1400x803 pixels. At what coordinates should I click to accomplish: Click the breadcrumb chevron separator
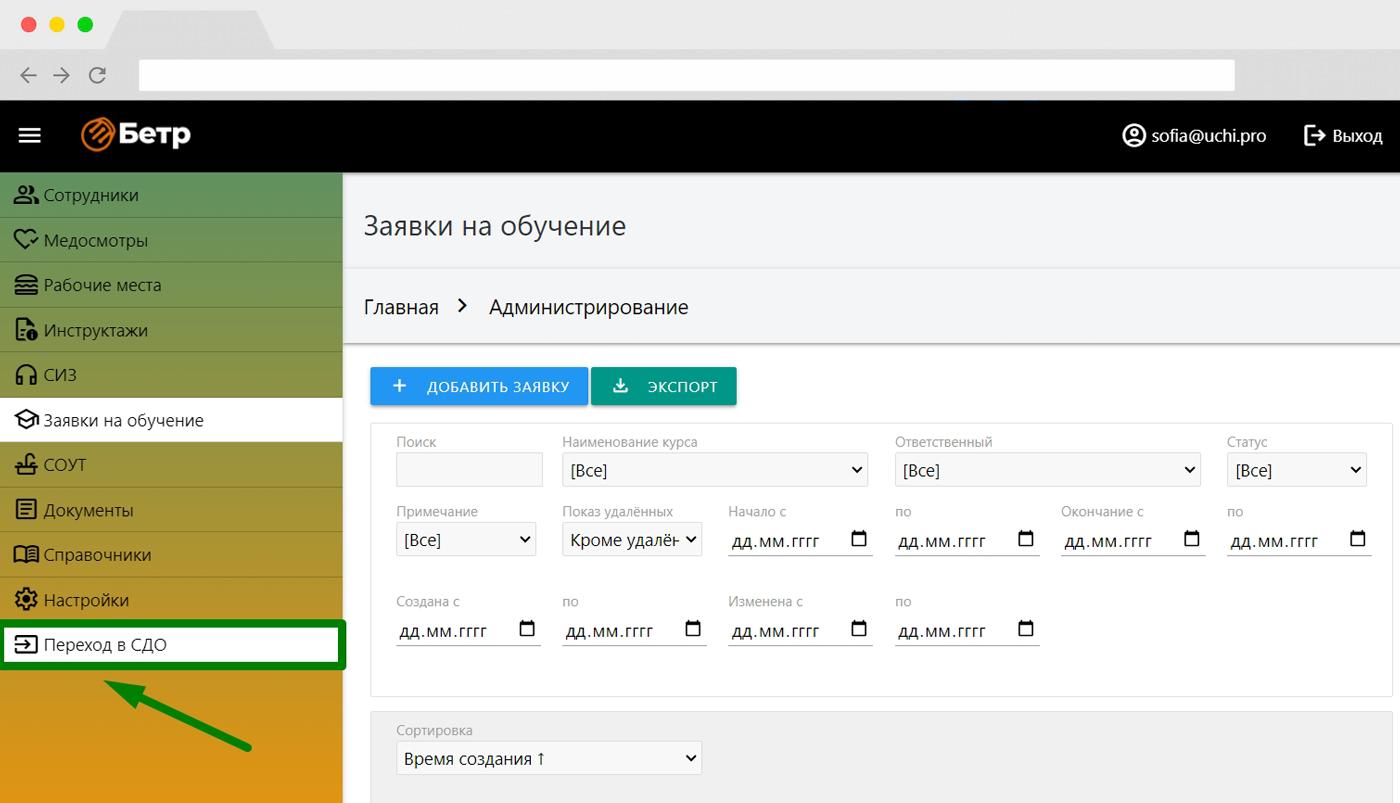462,306
